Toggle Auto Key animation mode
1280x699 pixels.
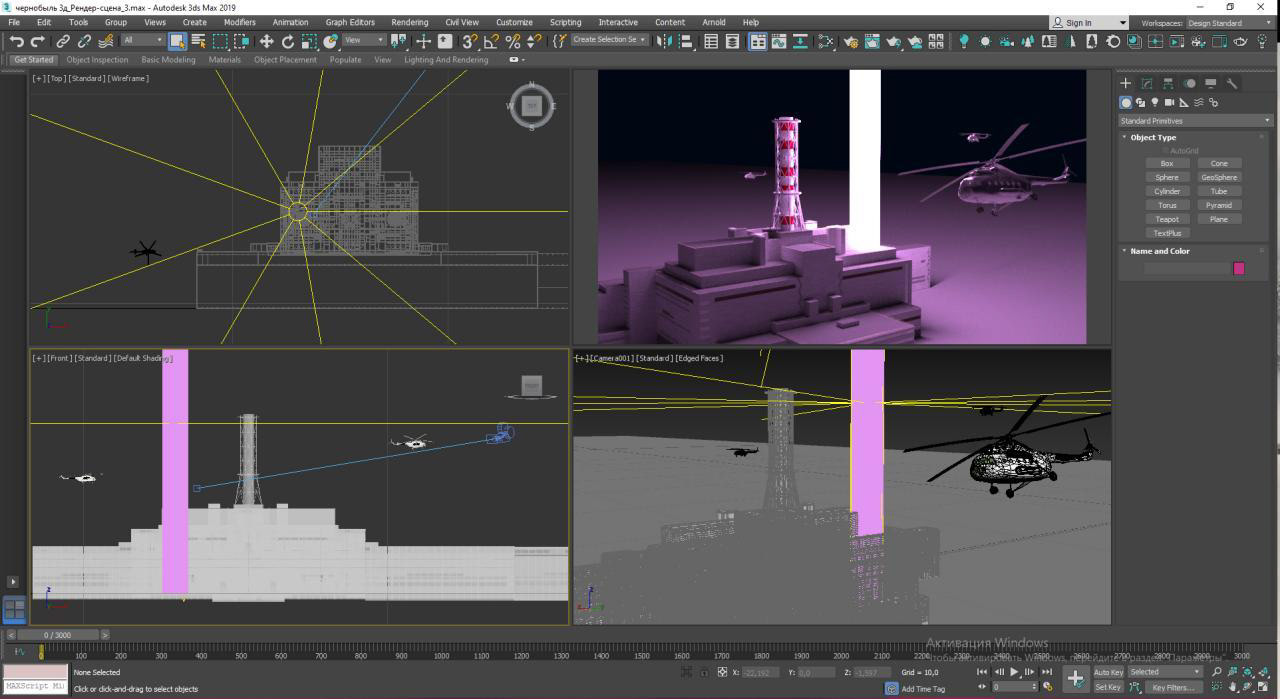[1108, 672]
